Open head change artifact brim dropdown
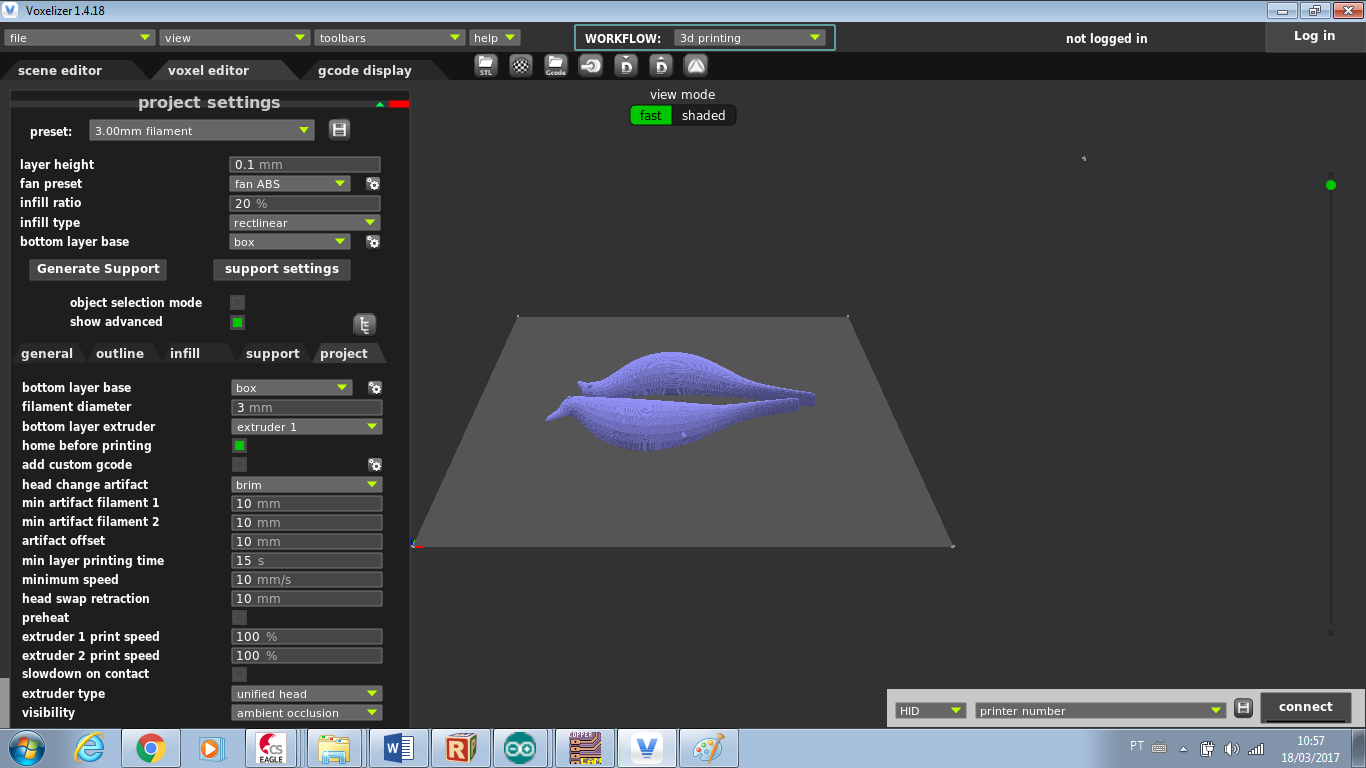The width and height of the screenshot is (1366, 768). point(307,485)
